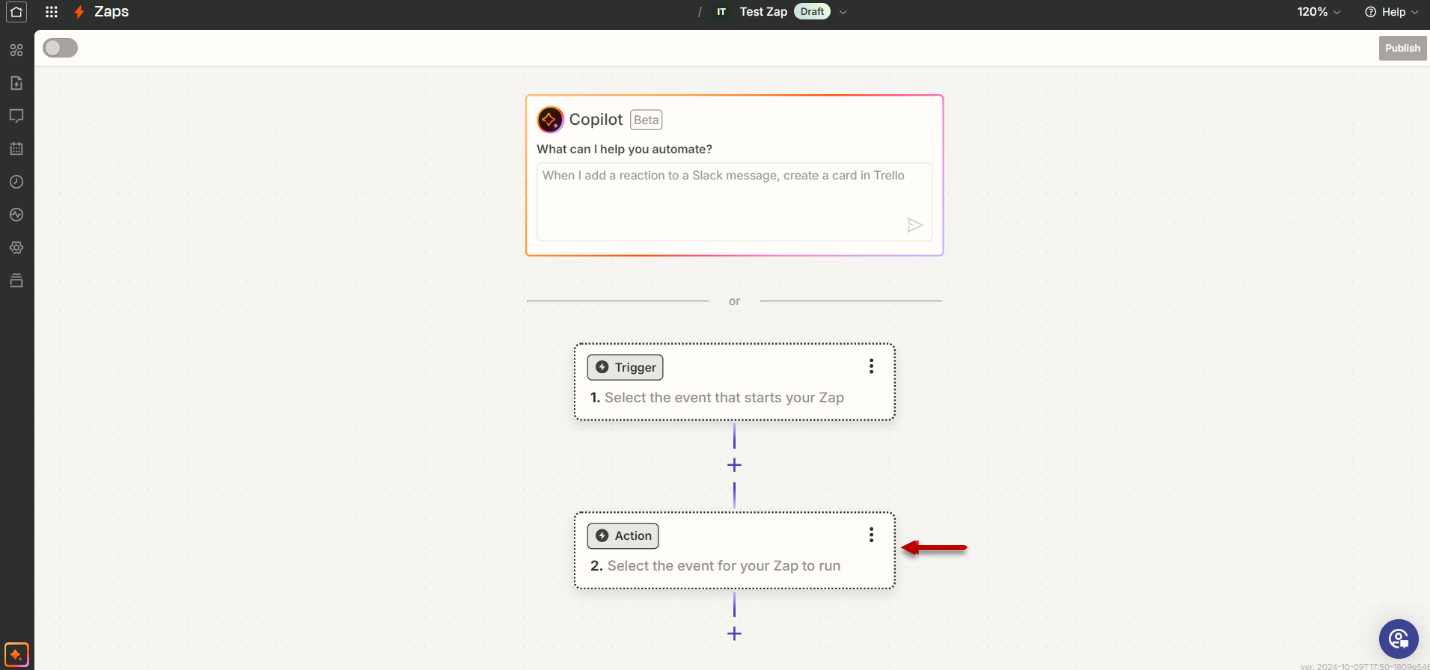
Task: Open the clock history icon in the sidebar
Action: coord(16,182)
